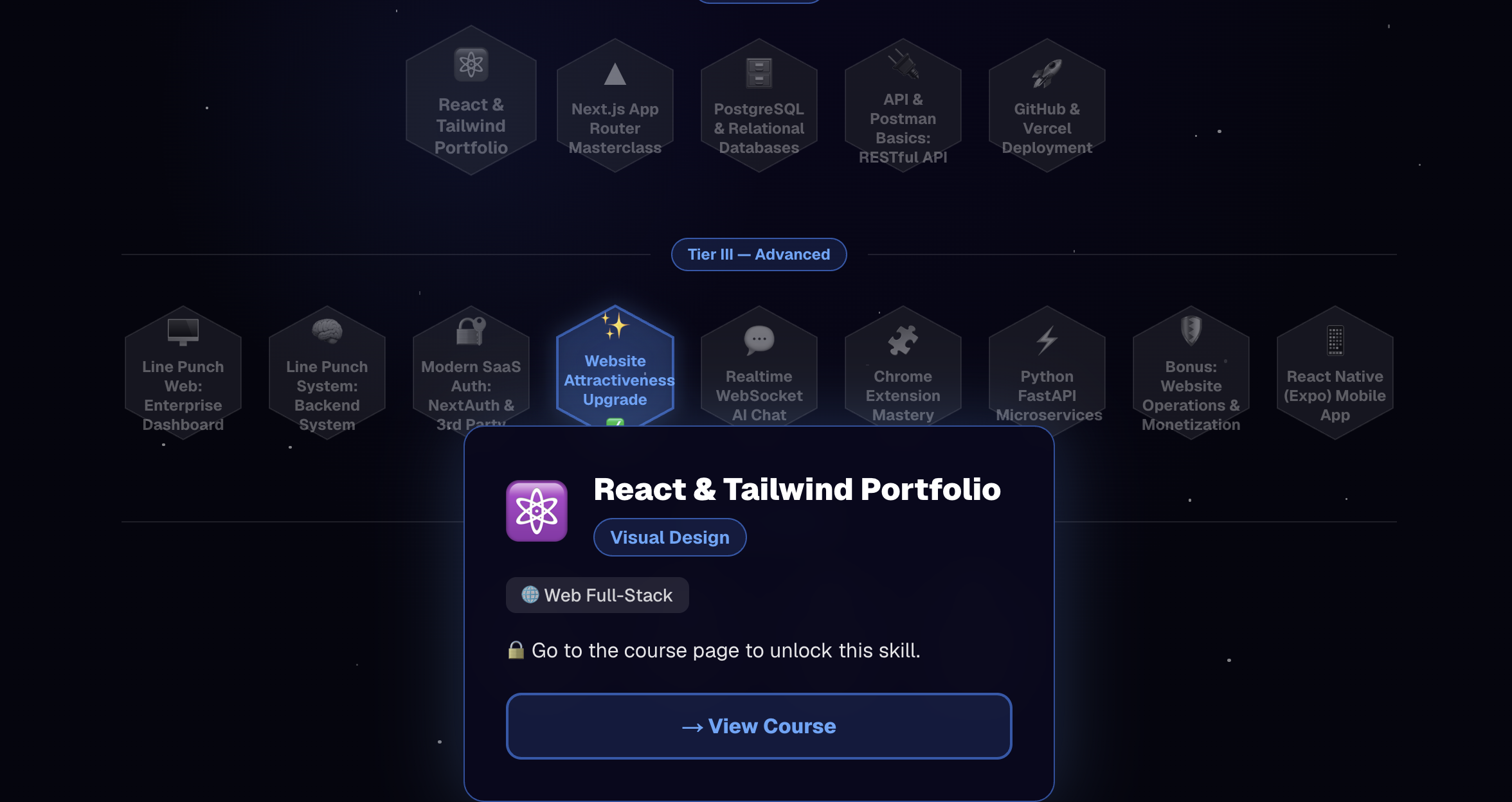The width and height of the screenshot is (1512, 802).
Task: Select the GitHub & Vercel Deployment label
Action: (1047, 129)
